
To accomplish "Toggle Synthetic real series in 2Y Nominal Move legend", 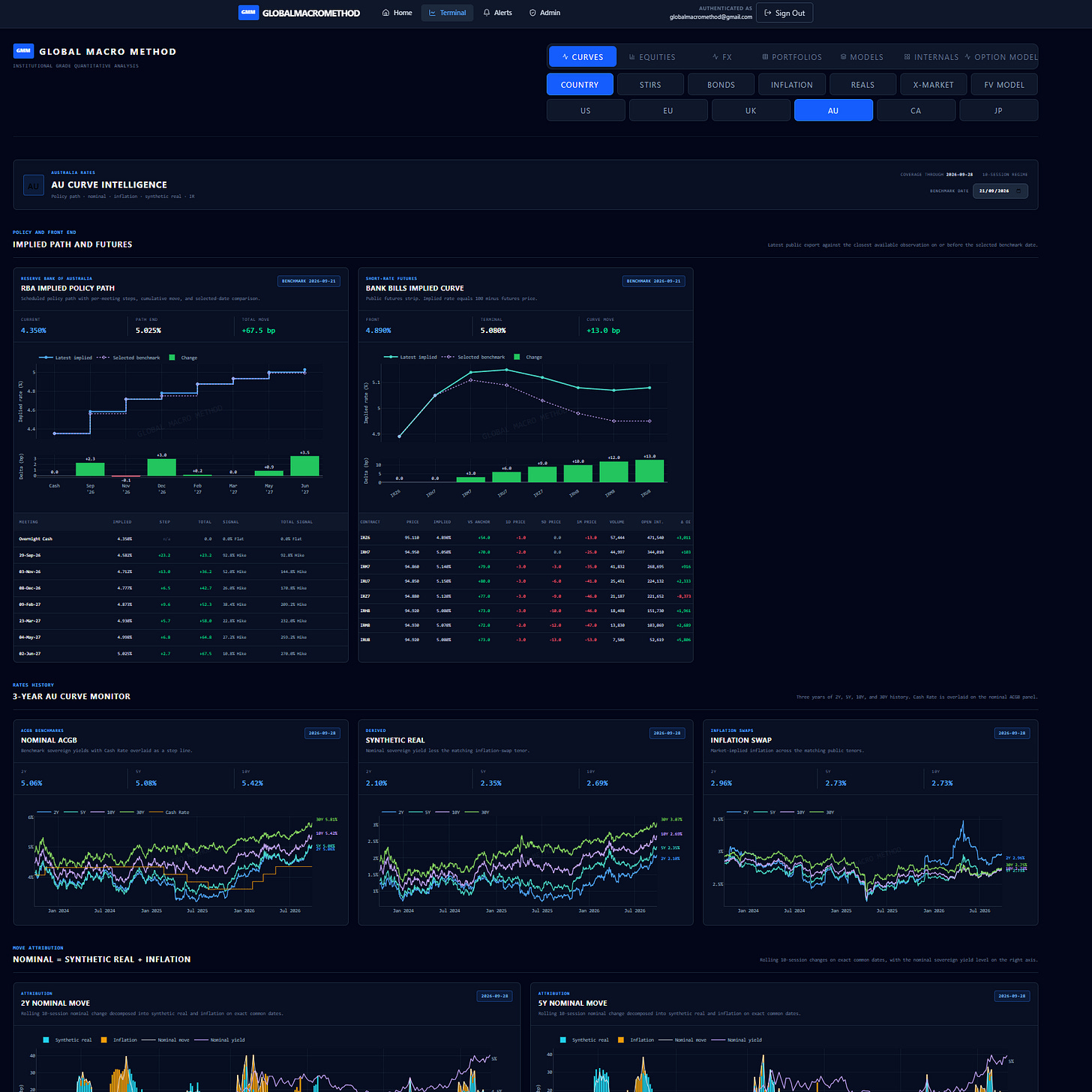I will (67, 1040).
